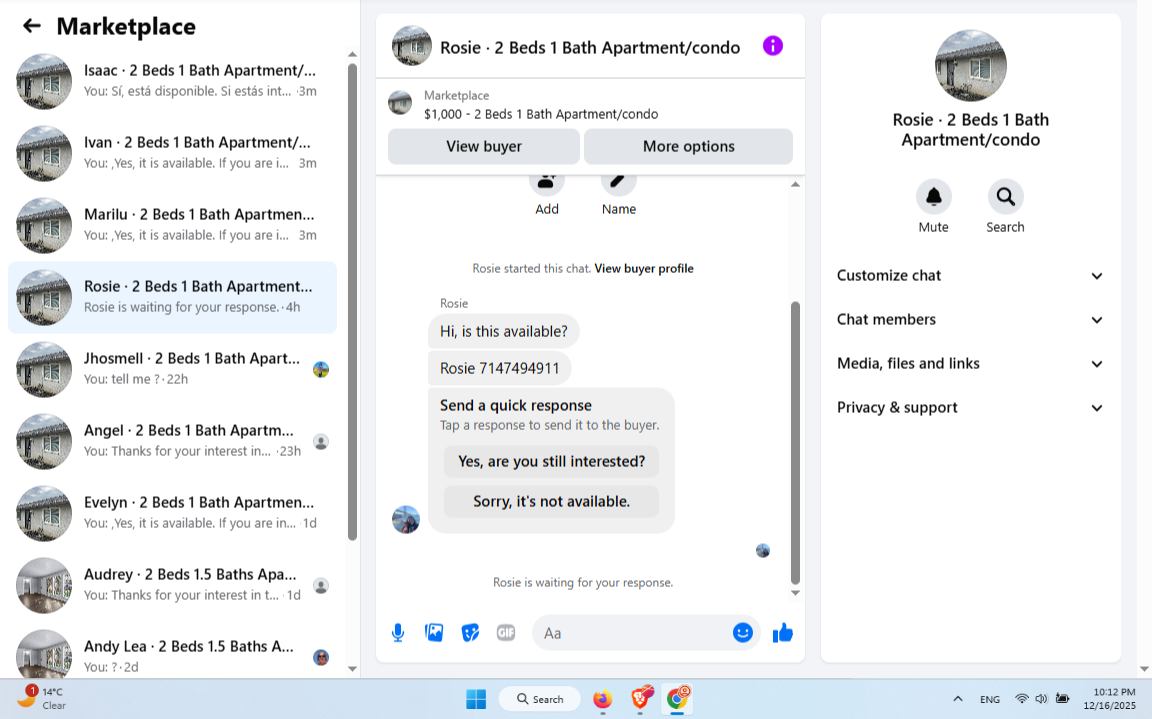
Task: Search in conversation using magnifier icon
Action: 1005,197
